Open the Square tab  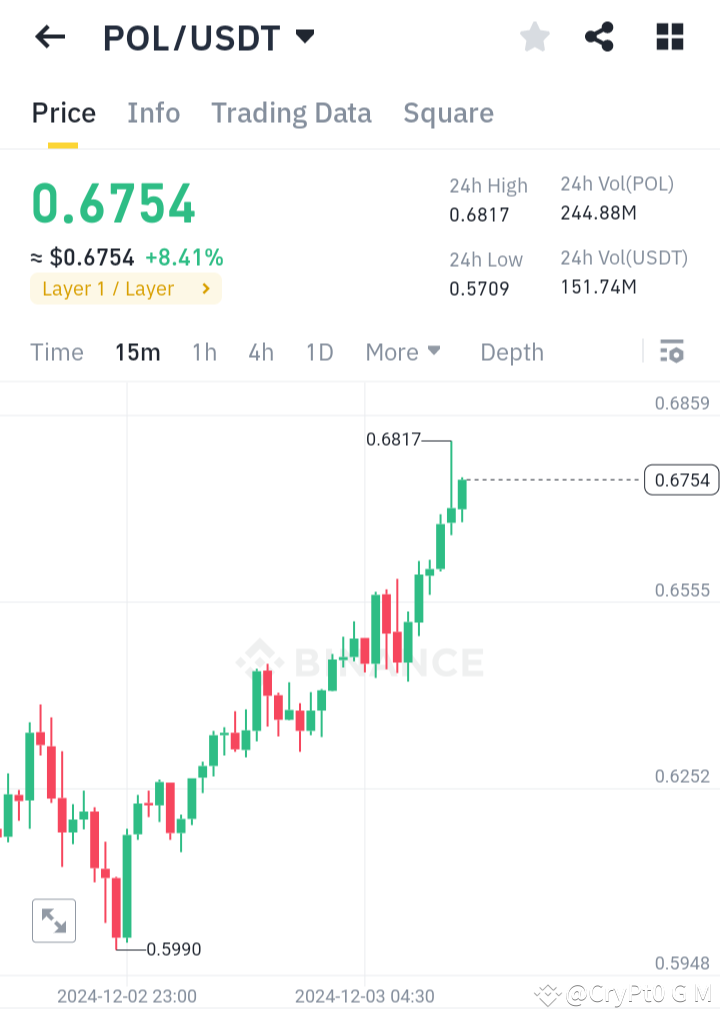click(x=448, y=113)
